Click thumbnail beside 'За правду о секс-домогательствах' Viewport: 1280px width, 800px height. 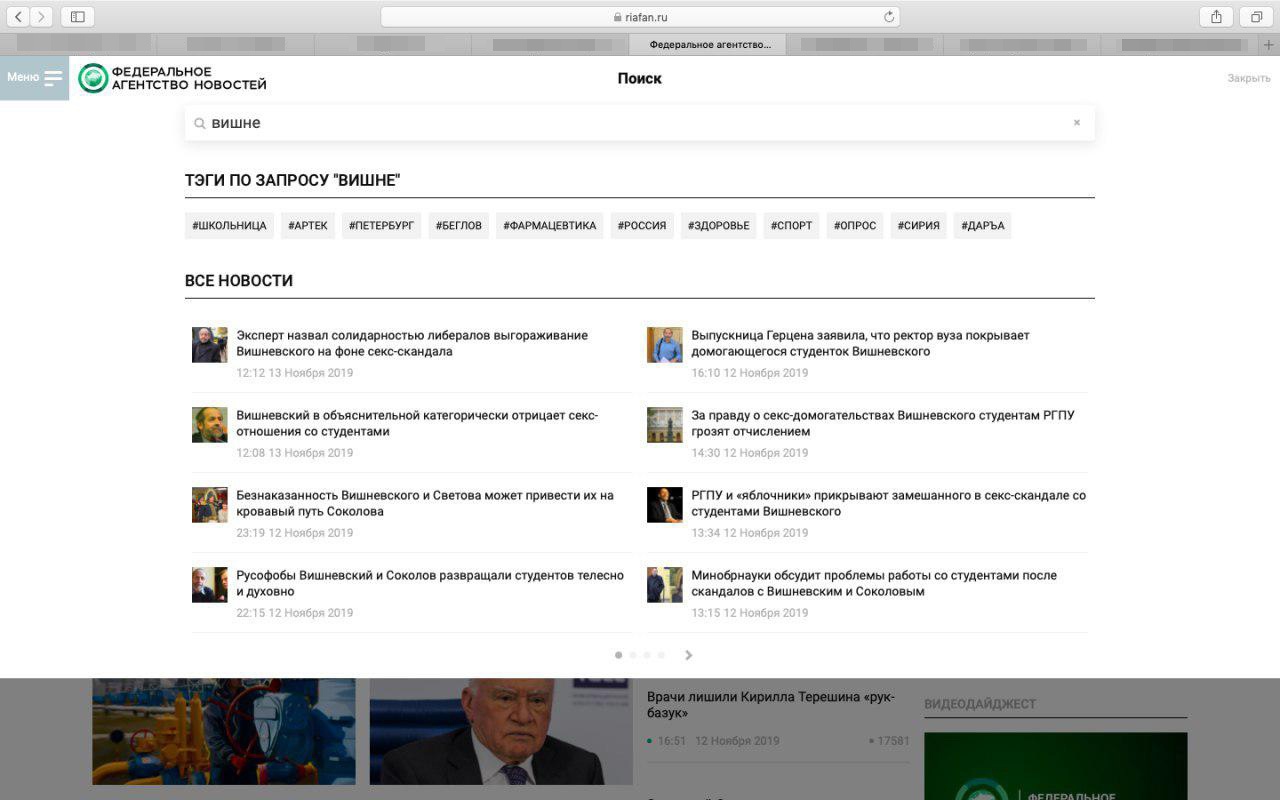coord(665,425)
